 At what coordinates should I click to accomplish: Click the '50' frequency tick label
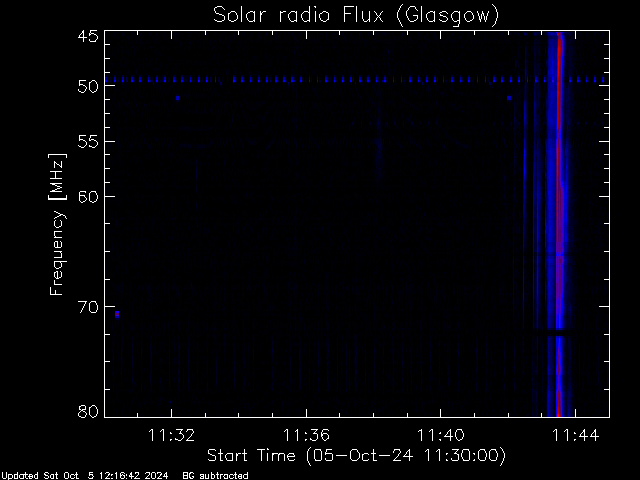pyautogui.click(x=88, y=86)
